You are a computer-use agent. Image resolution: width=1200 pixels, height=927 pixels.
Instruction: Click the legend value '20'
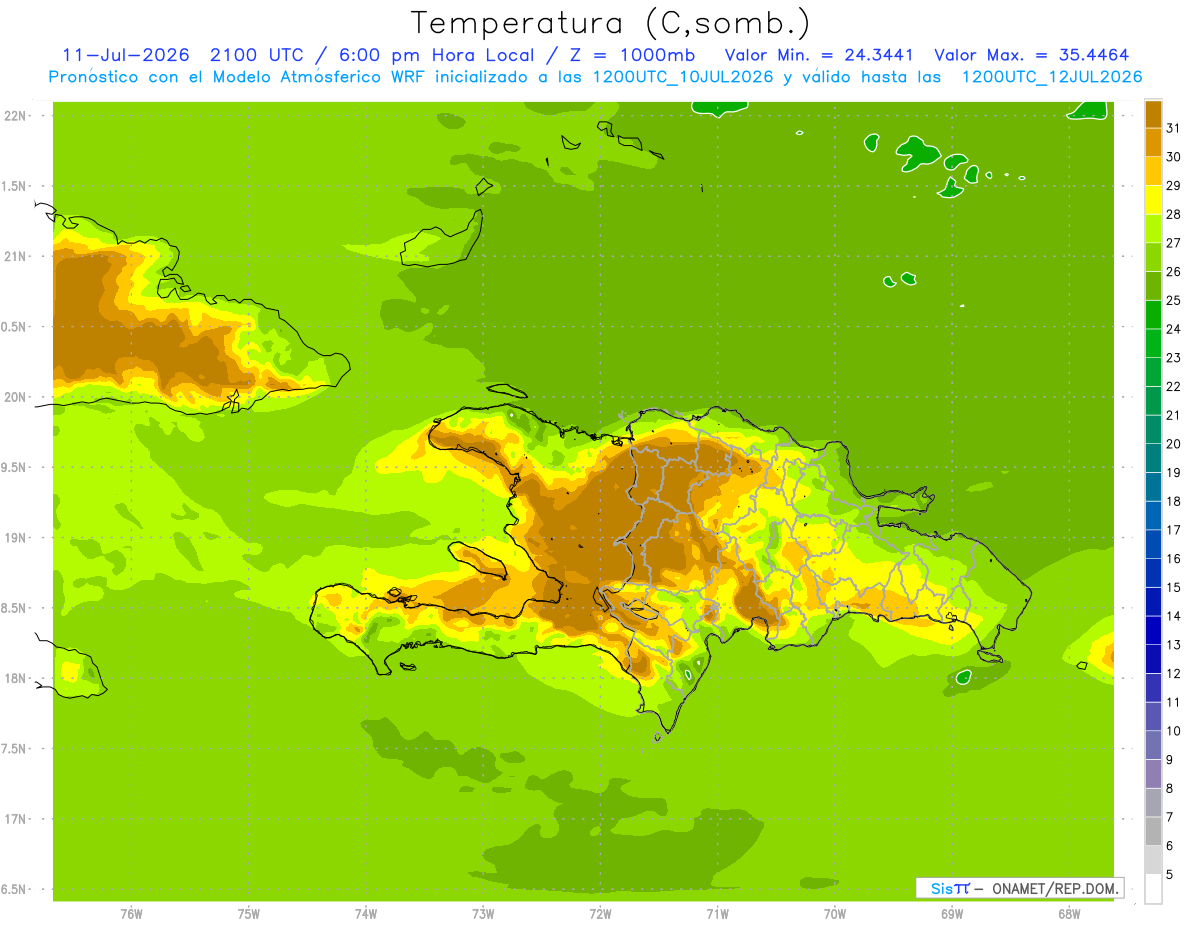pyautogui.click(x=1174, y=444)
